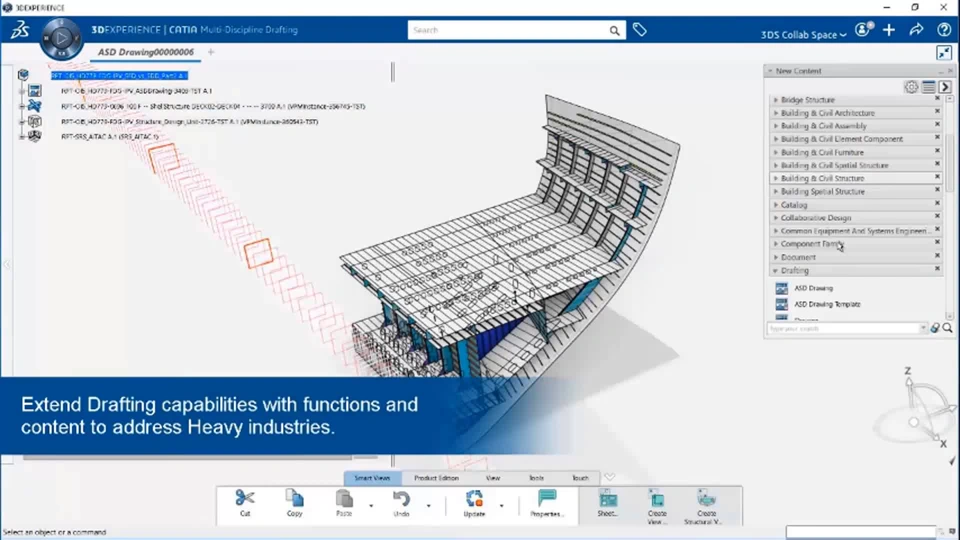Click the Undo arrow icon
Viewport: 960px width, 540px height.
click(x=401, y=498)
